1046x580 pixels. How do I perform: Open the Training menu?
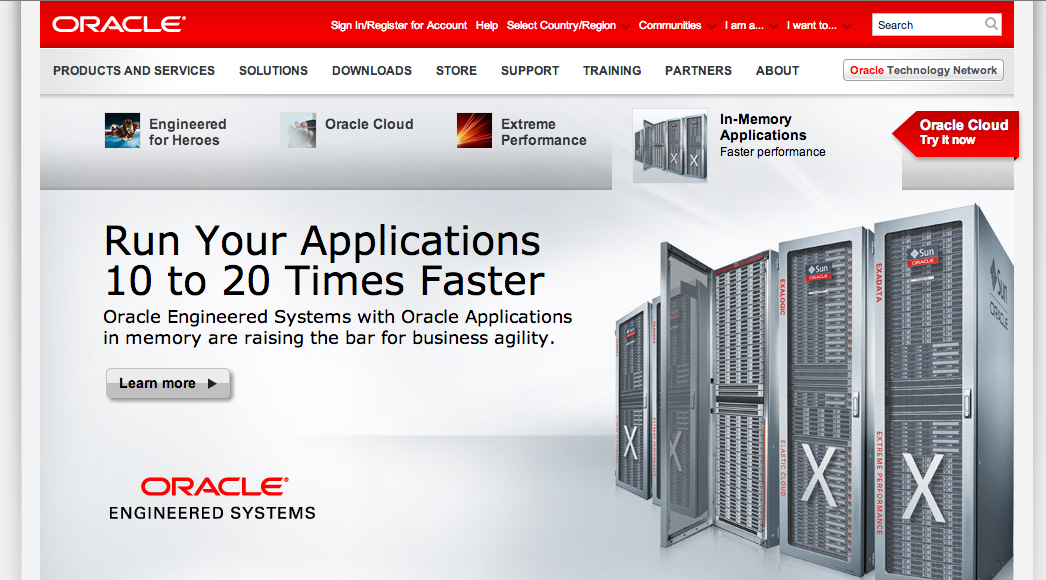[x=612, y=71]
